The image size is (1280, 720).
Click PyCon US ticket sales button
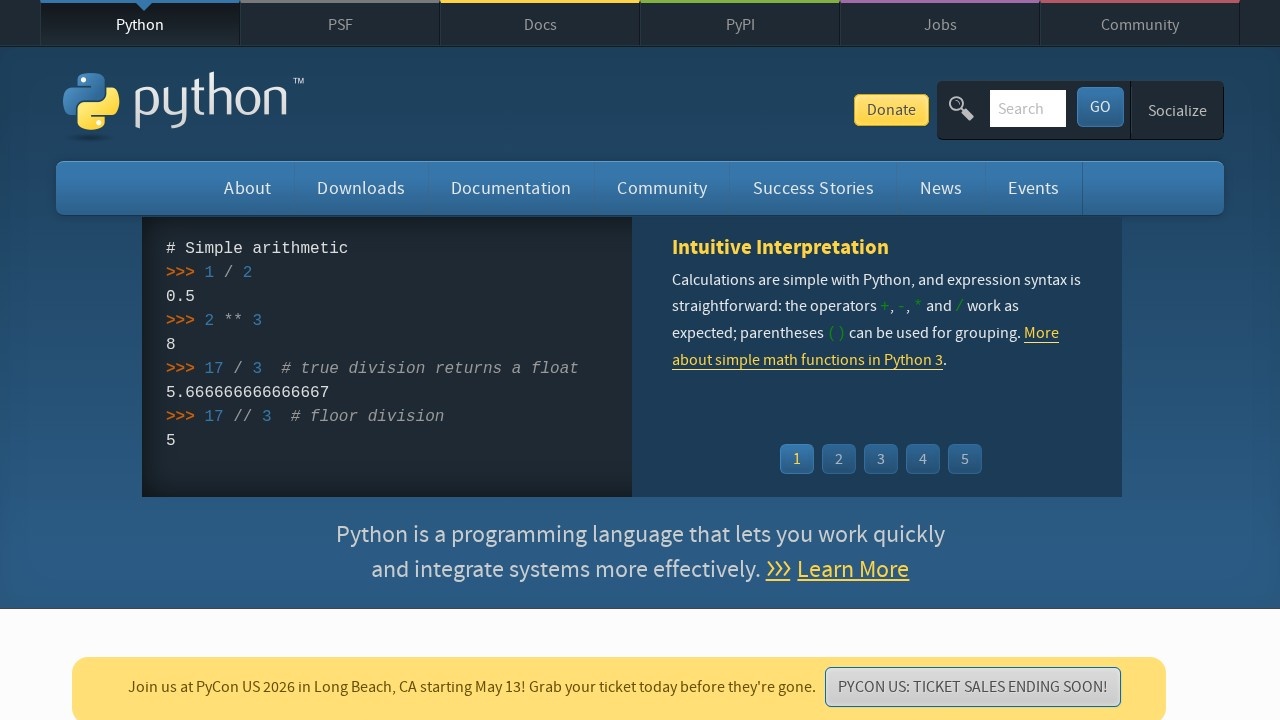pos(973,687)
